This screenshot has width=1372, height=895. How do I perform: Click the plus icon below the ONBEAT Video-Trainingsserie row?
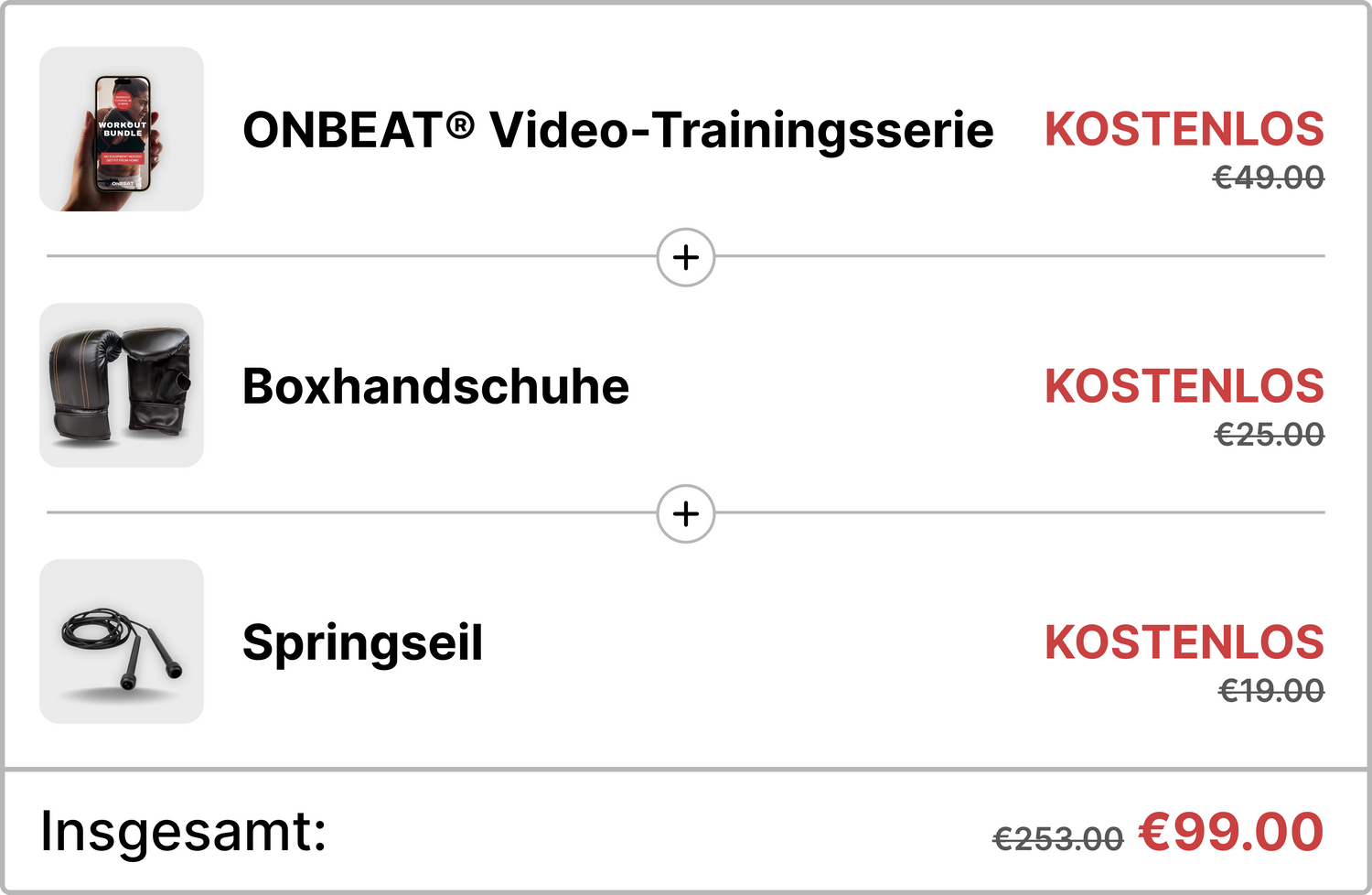[x=686, y=257]
